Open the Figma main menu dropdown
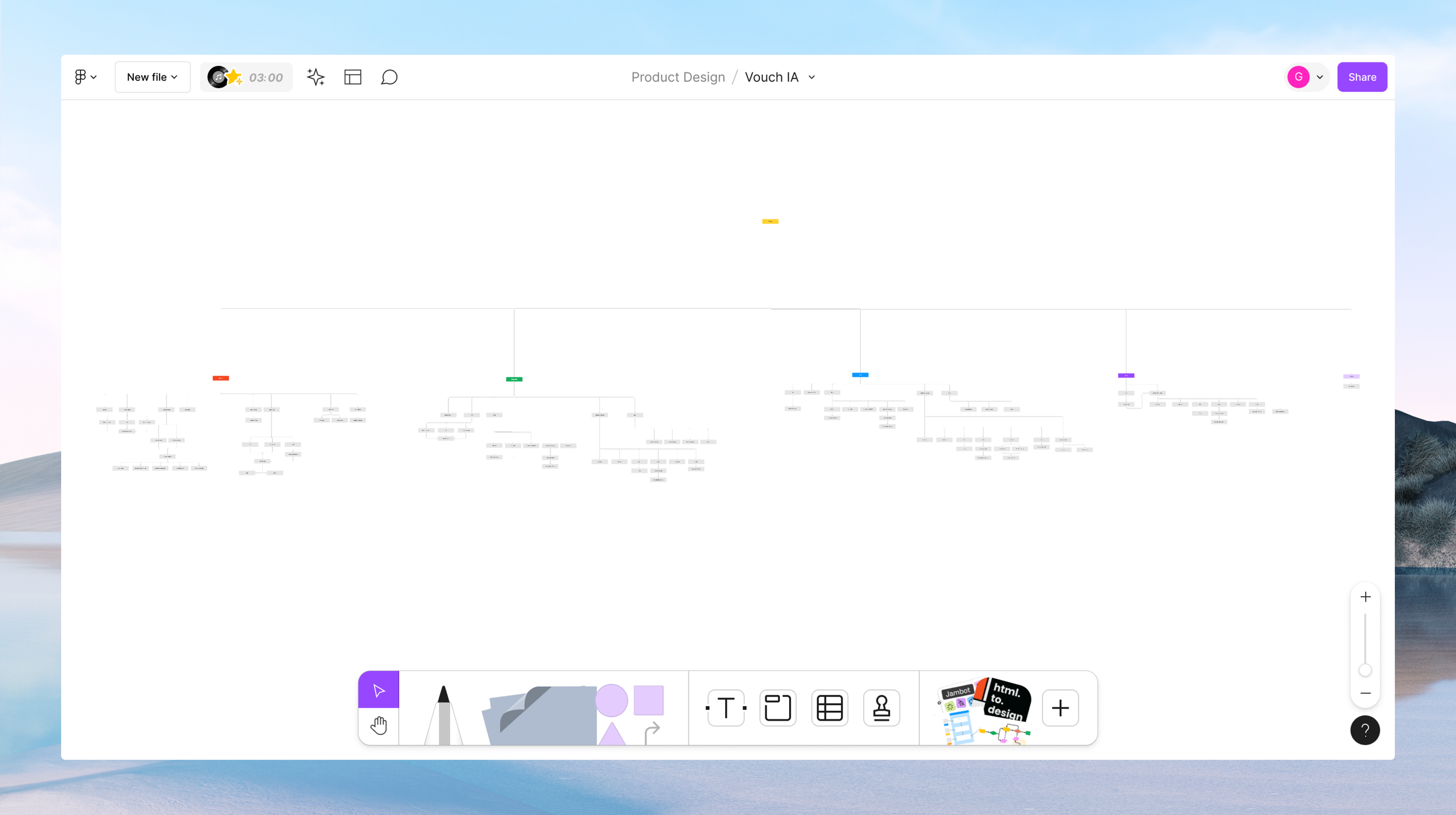Image resolution: width=1456 pixels, height=815 pixels. (86, 77)
